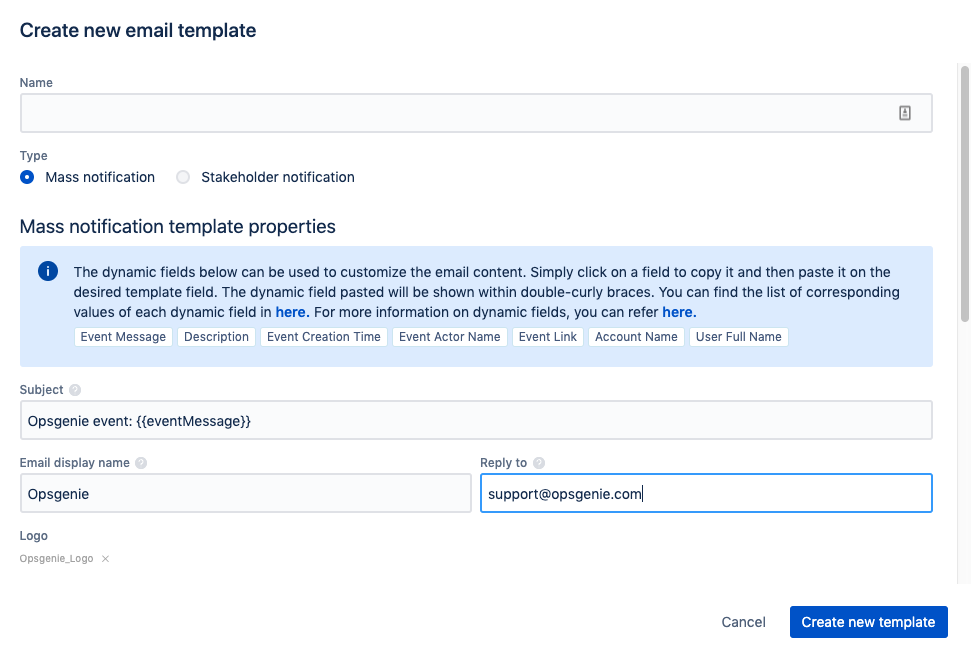Open the second here link about dynamic fields
971x652 pixels.
coord(678,311)
